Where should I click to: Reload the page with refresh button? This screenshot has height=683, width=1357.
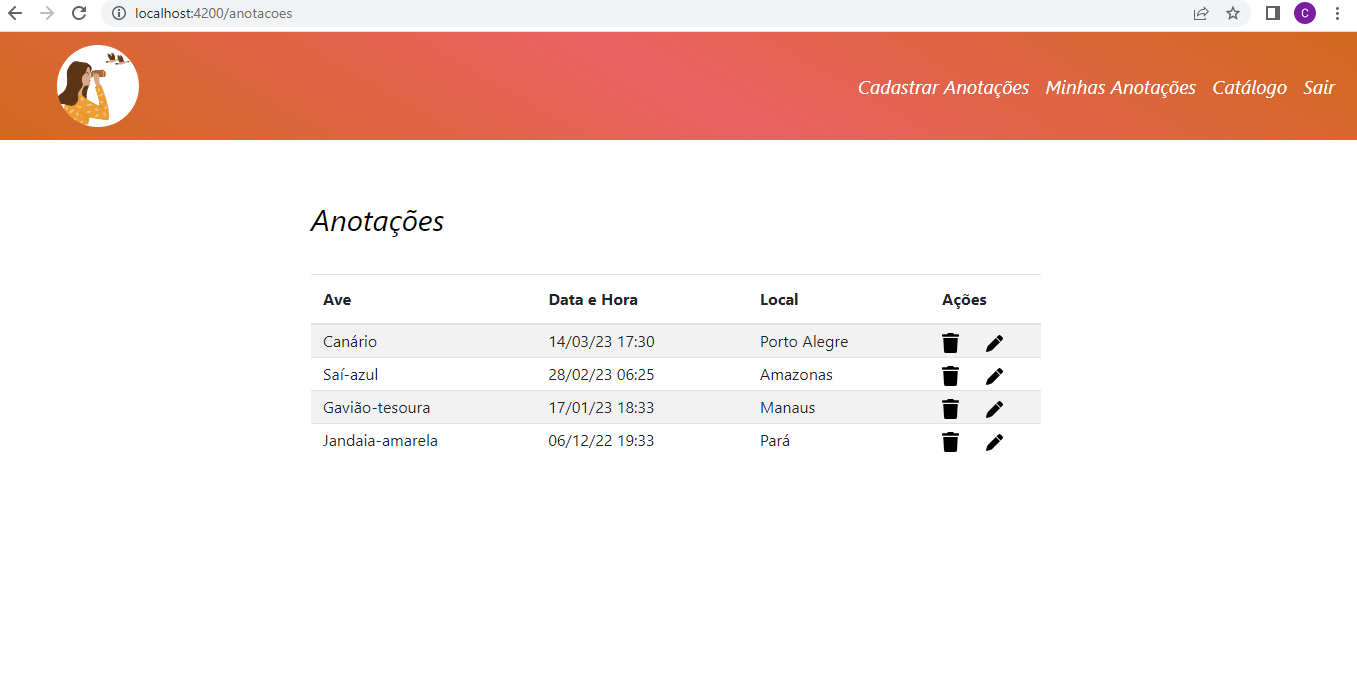(x=78, y=14)
